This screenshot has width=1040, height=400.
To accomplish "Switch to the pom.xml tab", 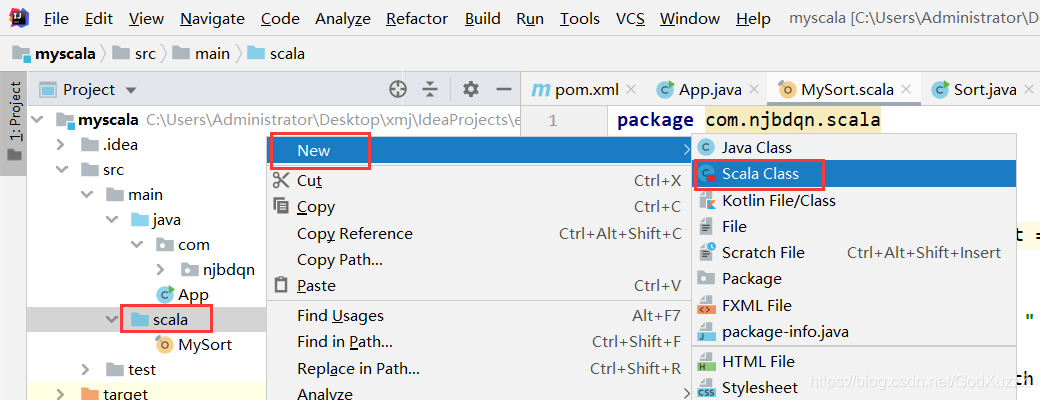I will click(576, 90).
